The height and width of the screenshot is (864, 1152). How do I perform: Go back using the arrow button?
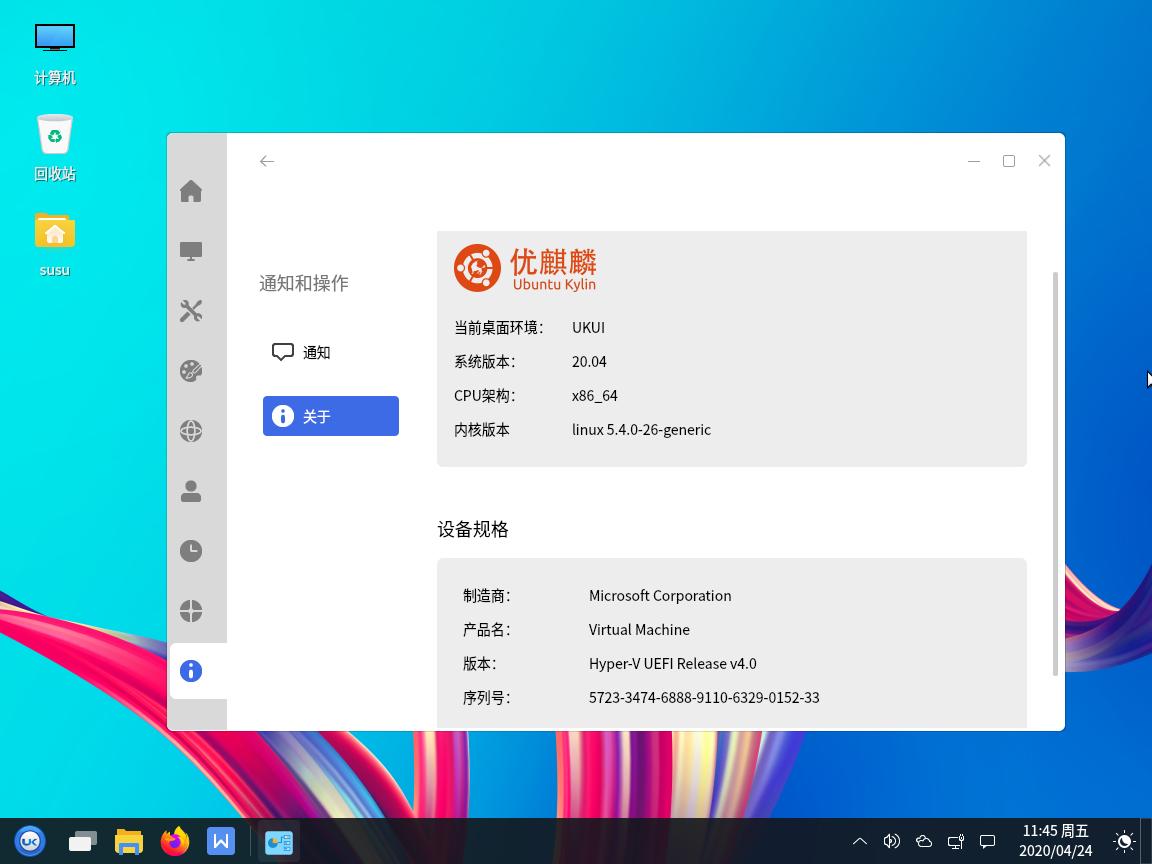coord(267,161)
